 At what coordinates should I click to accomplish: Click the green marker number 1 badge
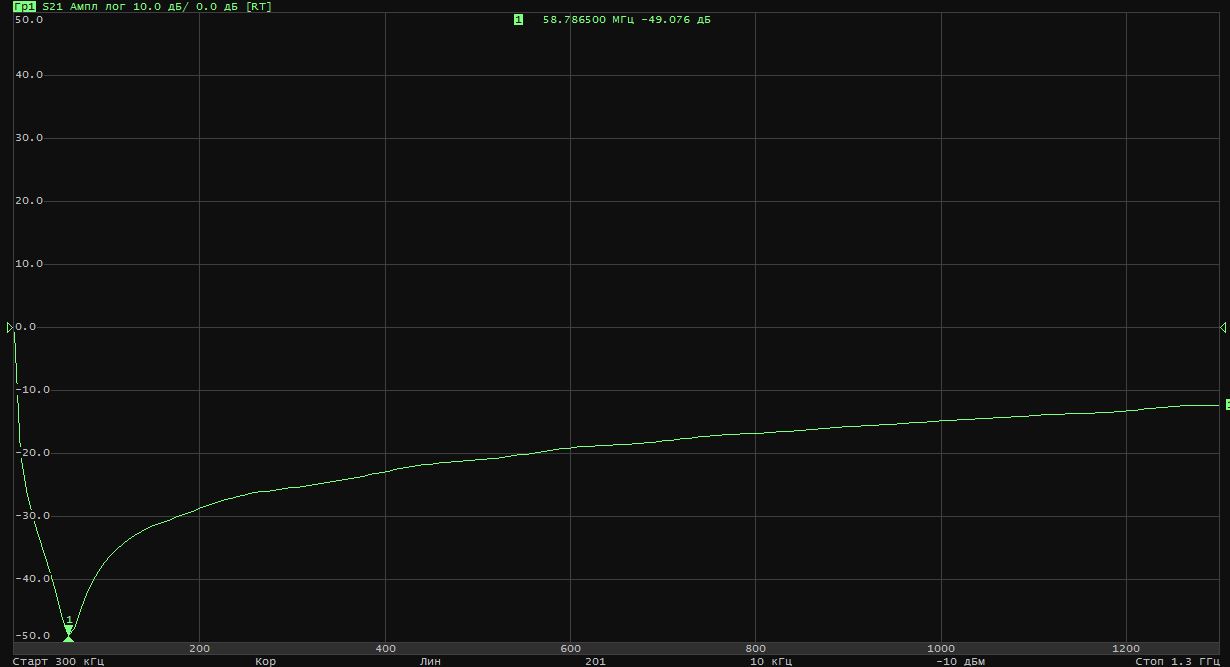coord(518,19)
